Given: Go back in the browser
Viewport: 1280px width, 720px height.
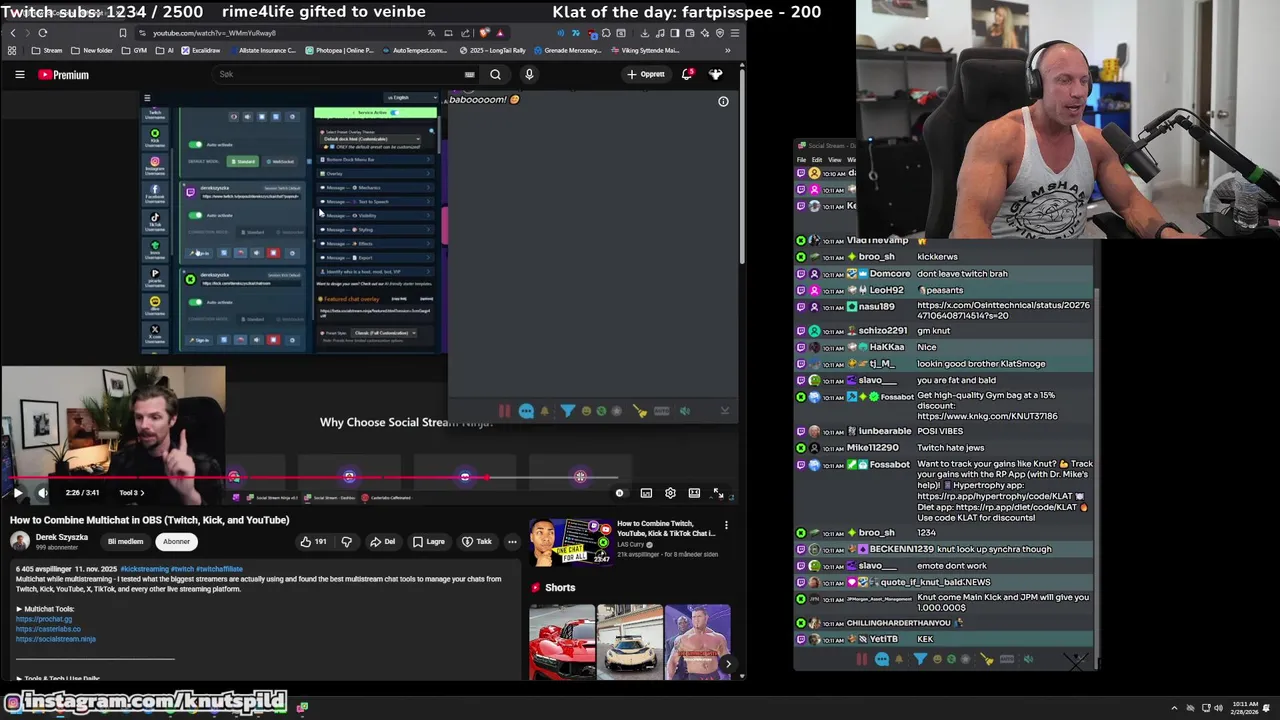Looking at the screenshot, I should [12, 33].
